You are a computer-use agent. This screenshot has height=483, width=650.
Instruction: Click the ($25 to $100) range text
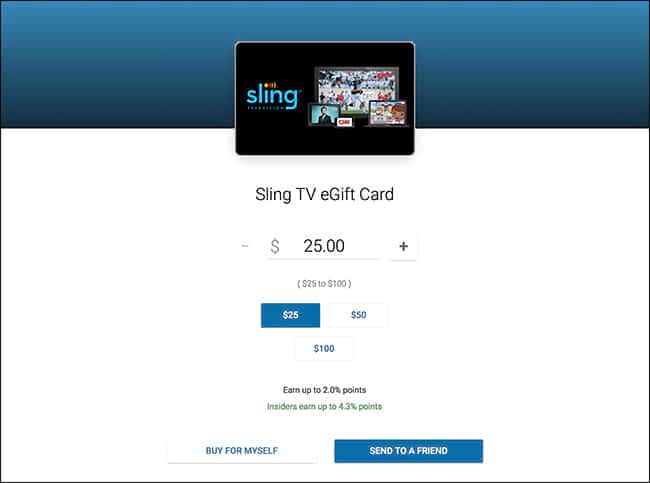point(324,284)
